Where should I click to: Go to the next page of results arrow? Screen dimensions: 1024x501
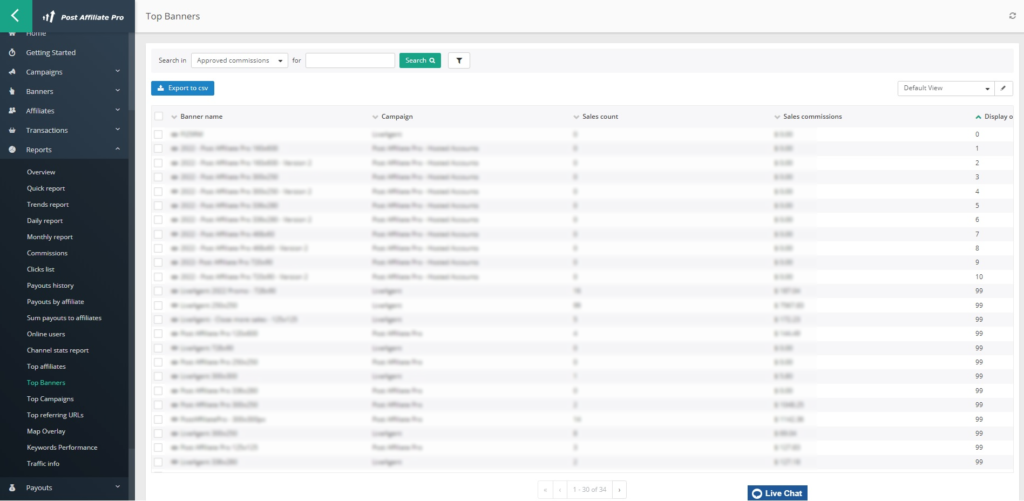click(x=620, y=489)
